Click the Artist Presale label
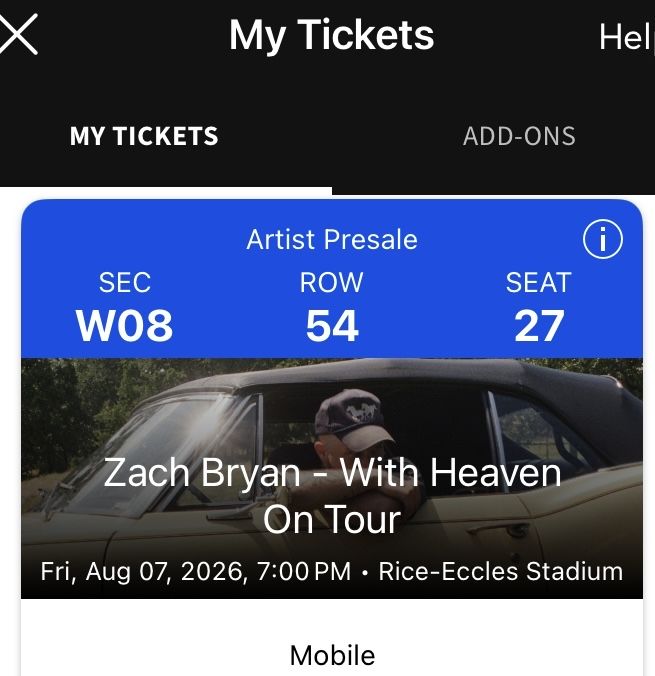Viewport: 655px width, 676px height. pos(332,240)
